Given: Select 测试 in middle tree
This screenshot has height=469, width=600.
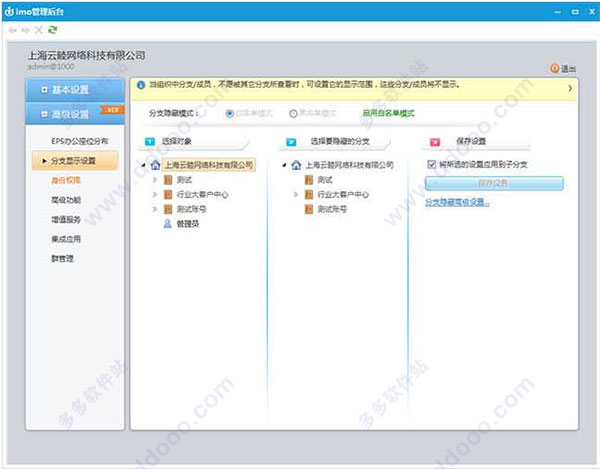Looking at the screenshot, I should tap(325, 180).
